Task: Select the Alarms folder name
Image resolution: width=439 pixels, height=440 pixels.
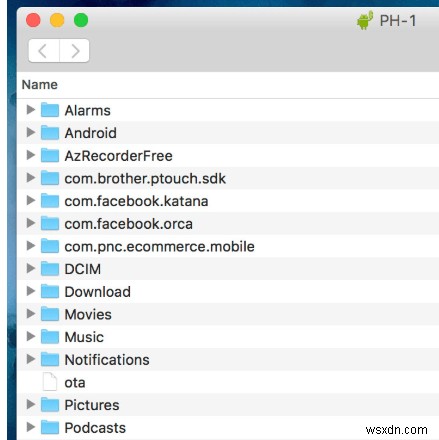Action: [87, 111]
